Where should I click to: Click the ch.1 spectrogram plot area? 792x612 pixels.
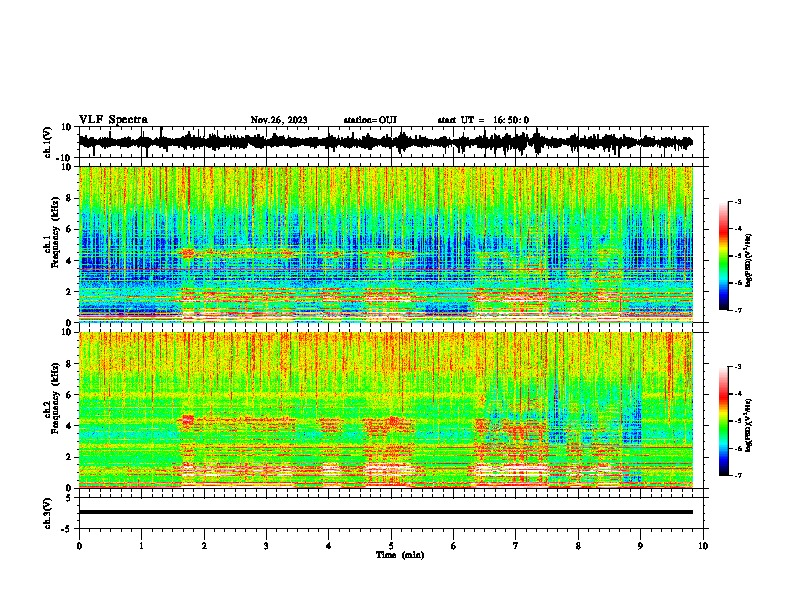pos(385,244)
